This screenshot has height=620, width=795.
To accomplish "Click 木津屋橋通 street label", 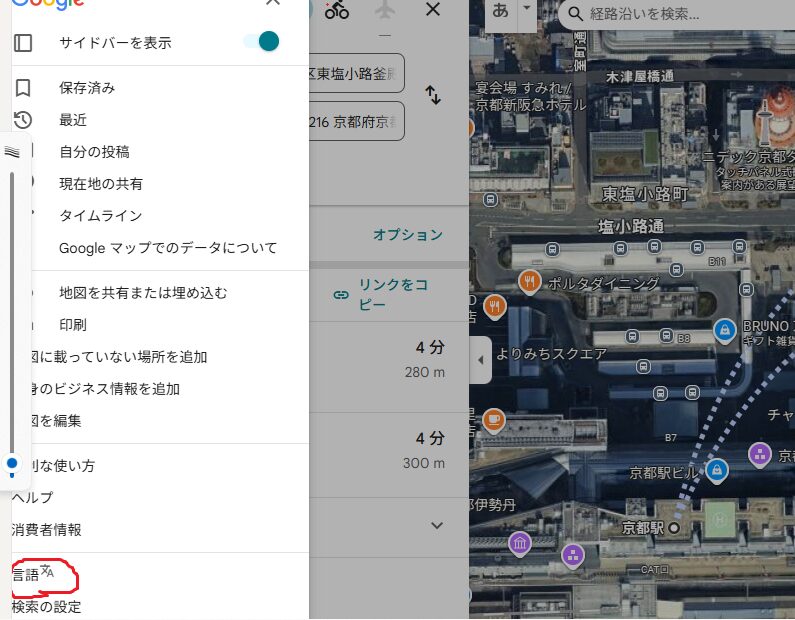I will (640, 77).
